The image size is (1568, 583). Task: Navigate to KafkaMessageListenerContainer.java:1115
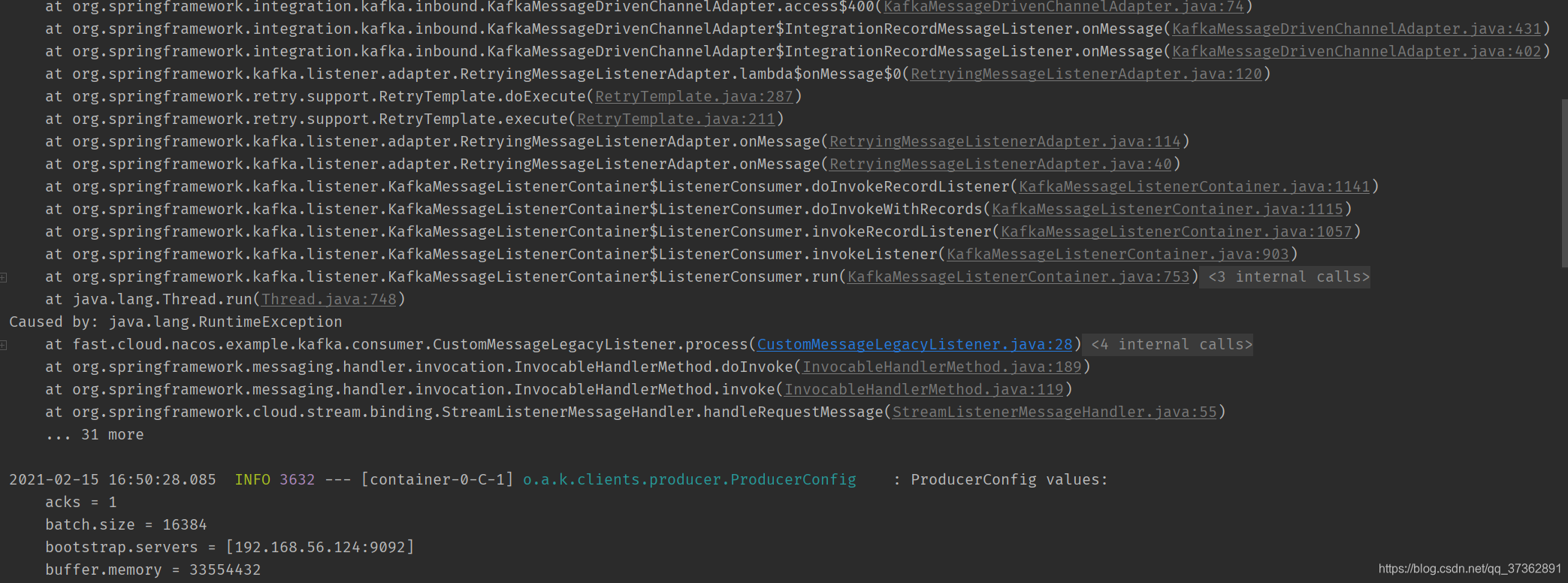[1168, 210]
